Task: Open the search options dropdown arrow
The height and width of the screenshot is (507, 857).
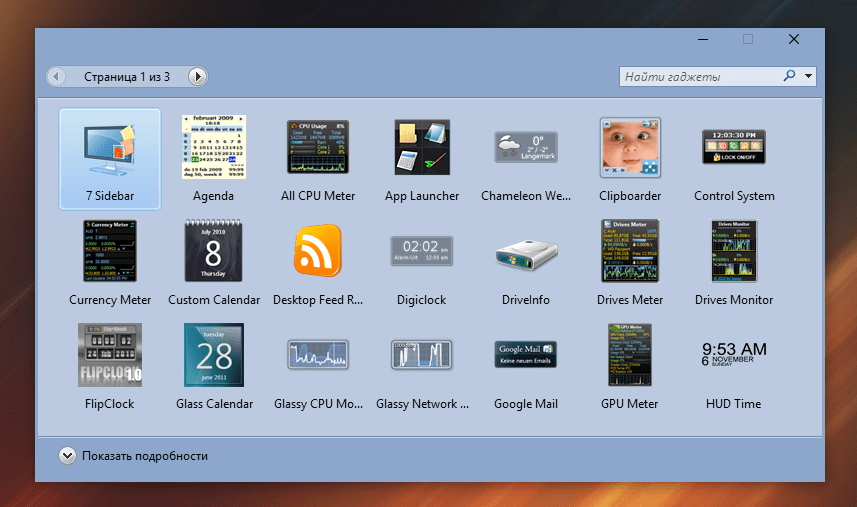Action: click(808, 76)
